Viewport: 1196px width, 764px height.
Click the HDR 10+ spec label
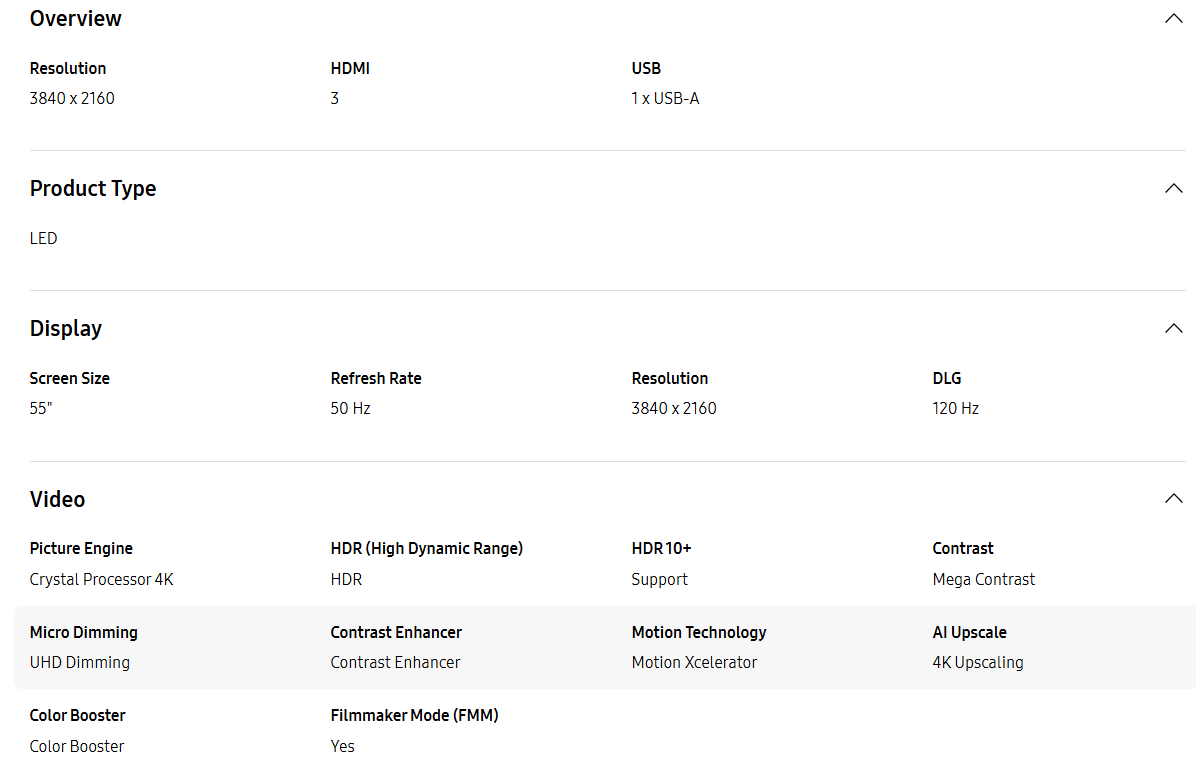[661, 548]
